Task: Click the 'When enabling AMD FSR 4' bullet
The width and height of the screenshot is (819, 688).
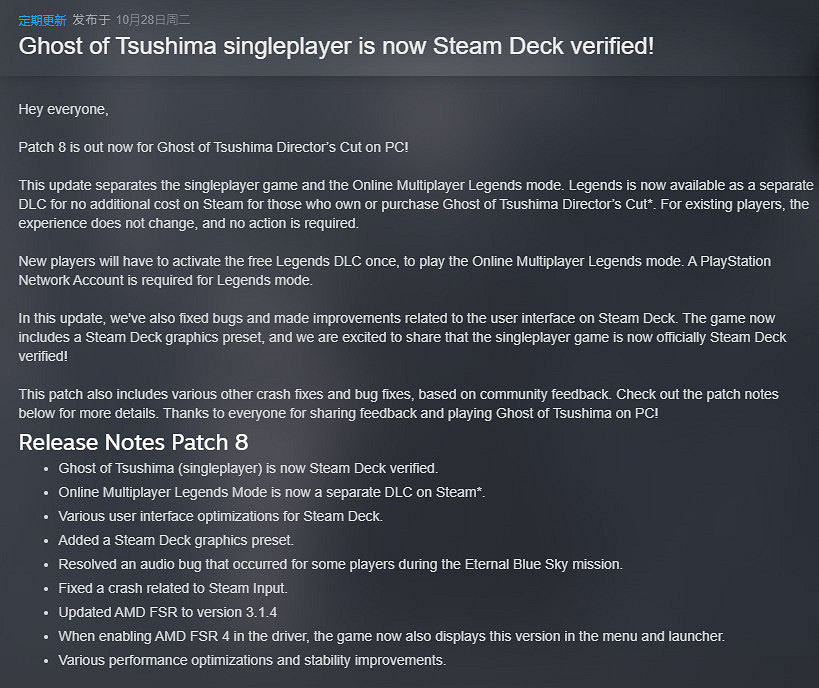Action: point(391,636)
